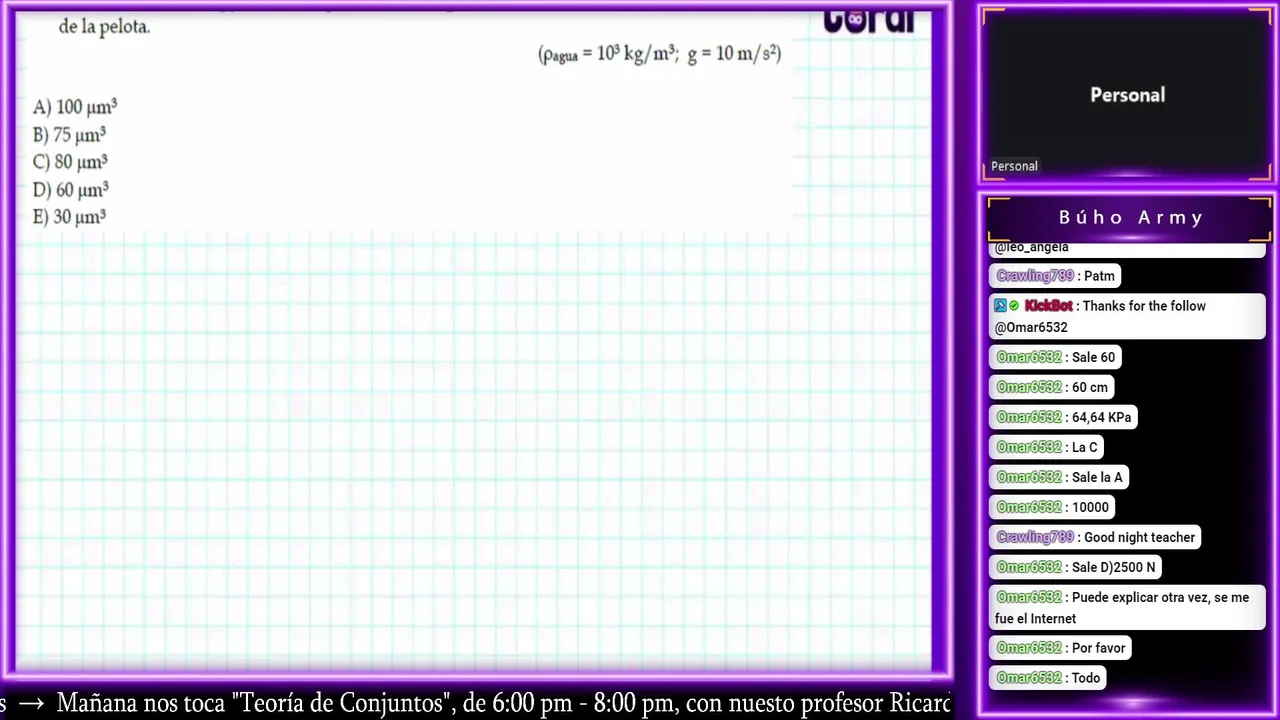Click the Búho Army chat header

pos(1130,217)
